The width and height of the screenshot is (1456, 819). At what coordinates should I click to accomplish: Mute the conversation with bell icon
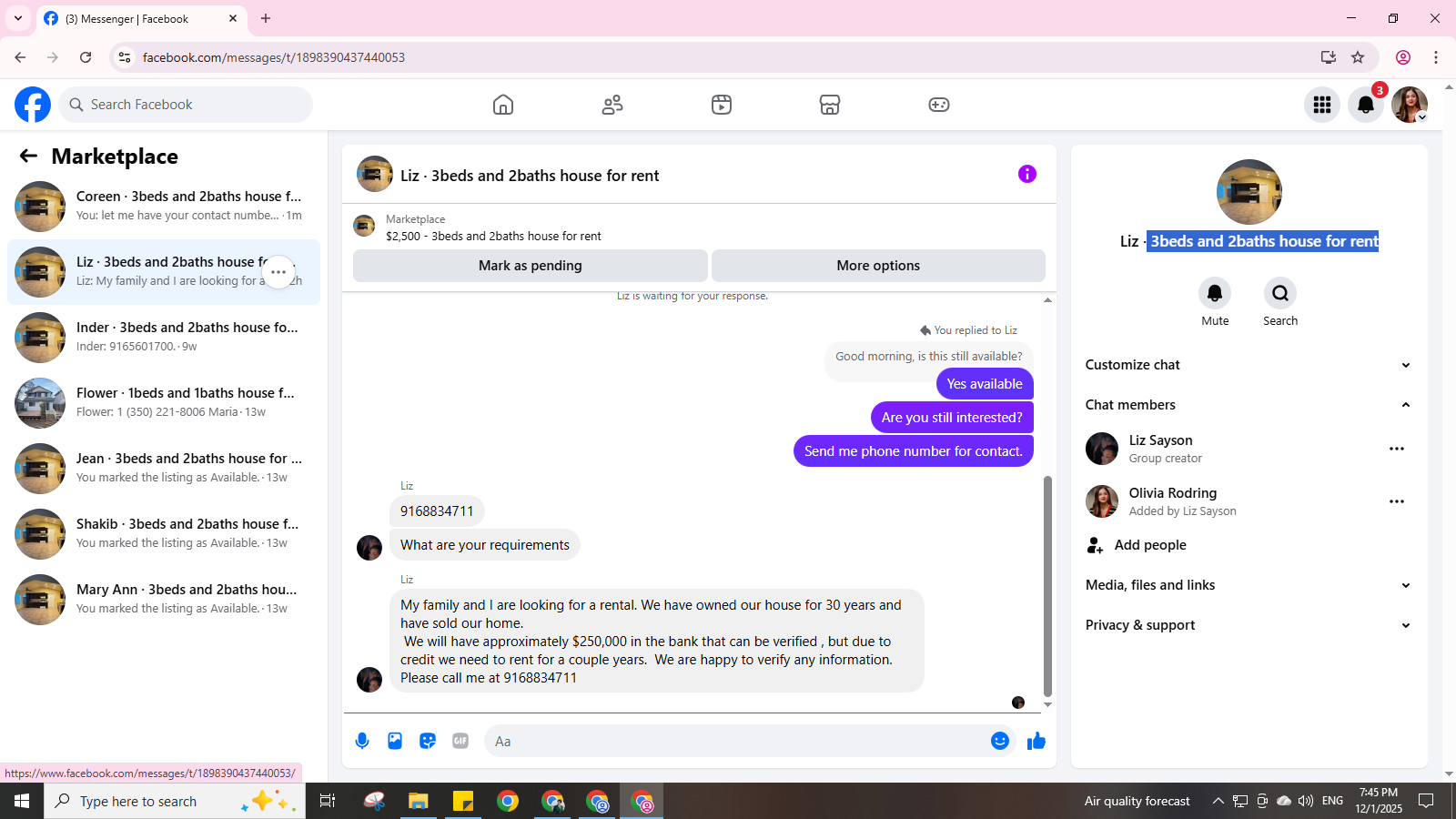coord(1215,293)
